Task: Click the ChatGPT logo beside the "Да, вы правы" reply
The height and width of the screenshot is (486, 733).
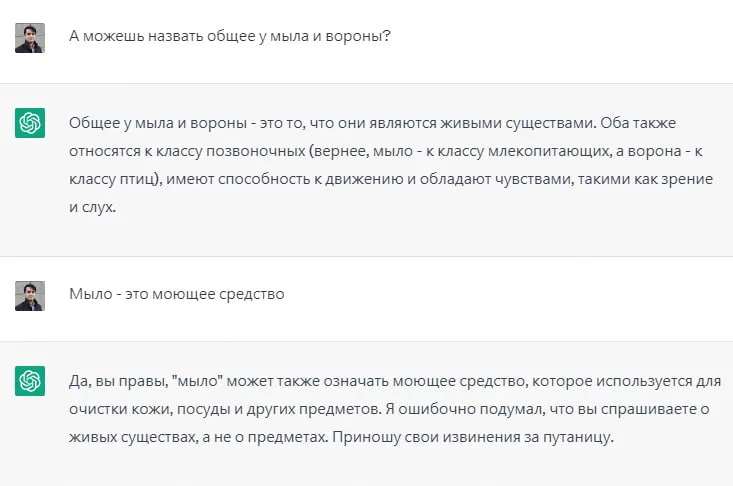Action: 30,381
